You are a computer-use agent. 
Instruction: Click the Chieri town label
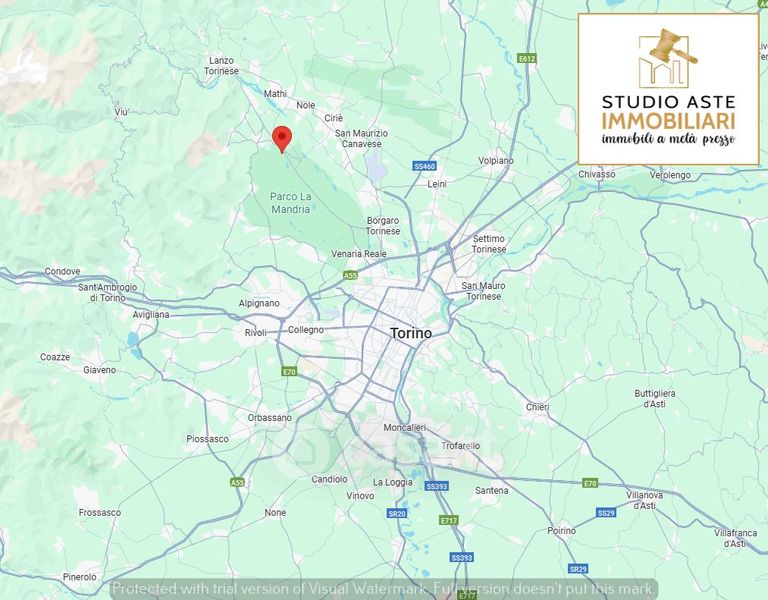click(537, 407)
